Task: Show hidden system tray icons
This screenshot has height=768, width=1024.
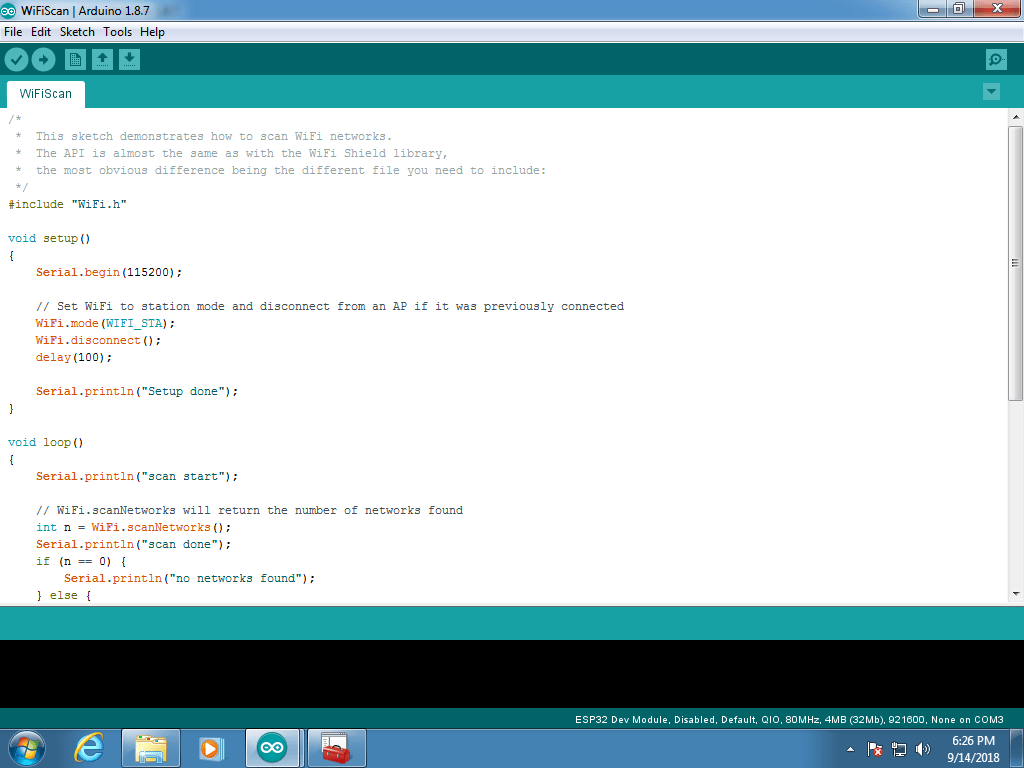Action: (850, 749)
